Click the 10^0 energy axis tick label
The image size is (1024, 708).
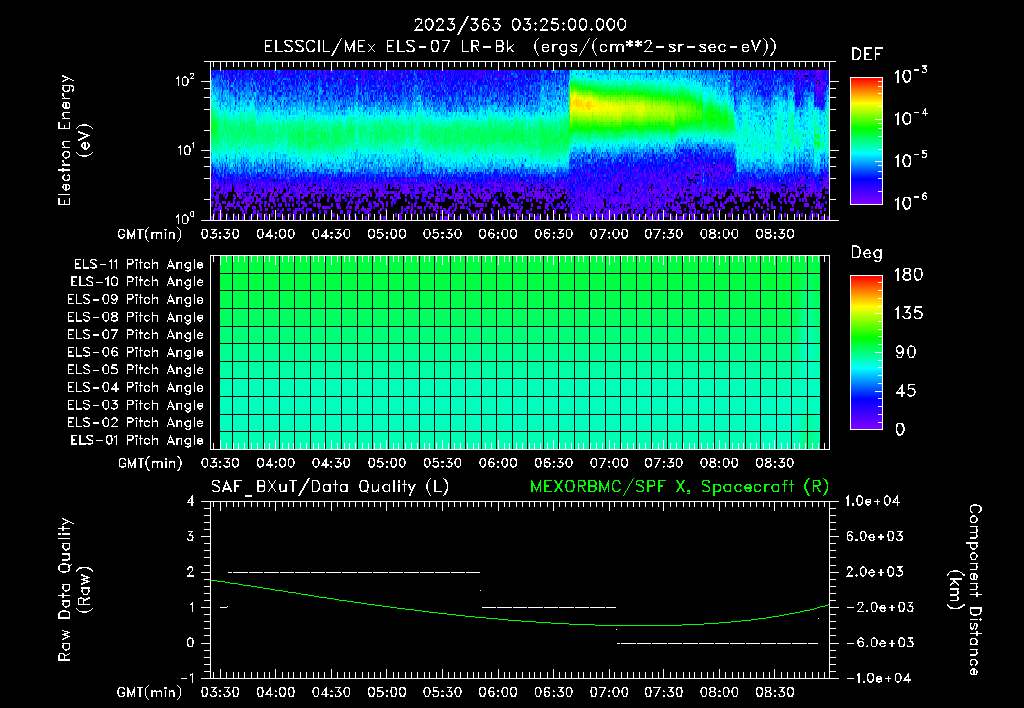click(x=185, y=218)
